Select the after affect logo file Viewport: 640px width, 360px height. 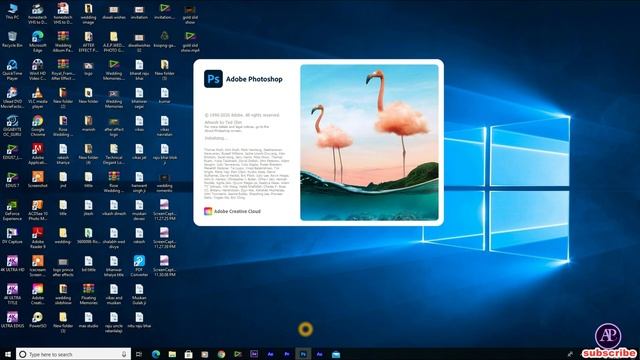(x=114, y=126)
